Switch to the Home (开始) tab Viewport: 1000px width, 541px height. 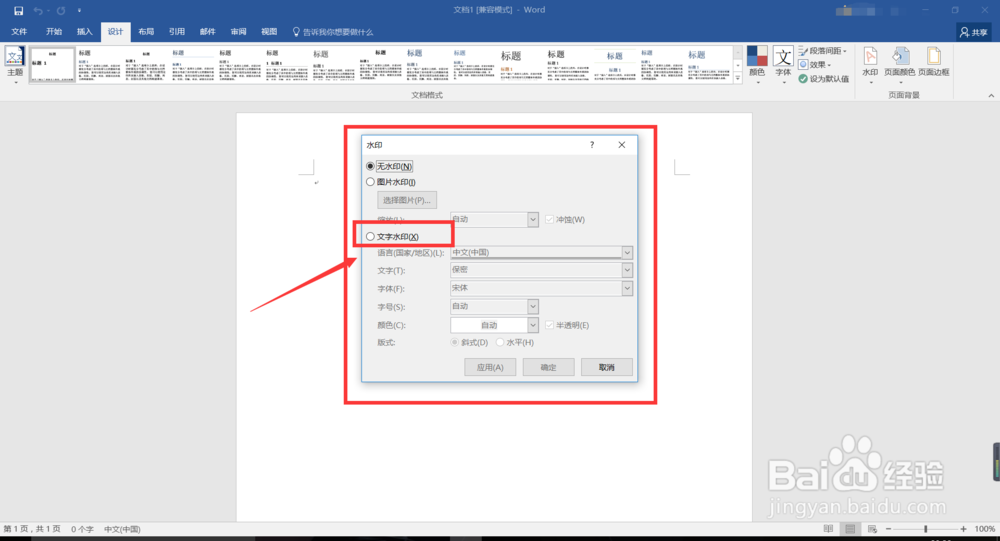tap(54, 32)
